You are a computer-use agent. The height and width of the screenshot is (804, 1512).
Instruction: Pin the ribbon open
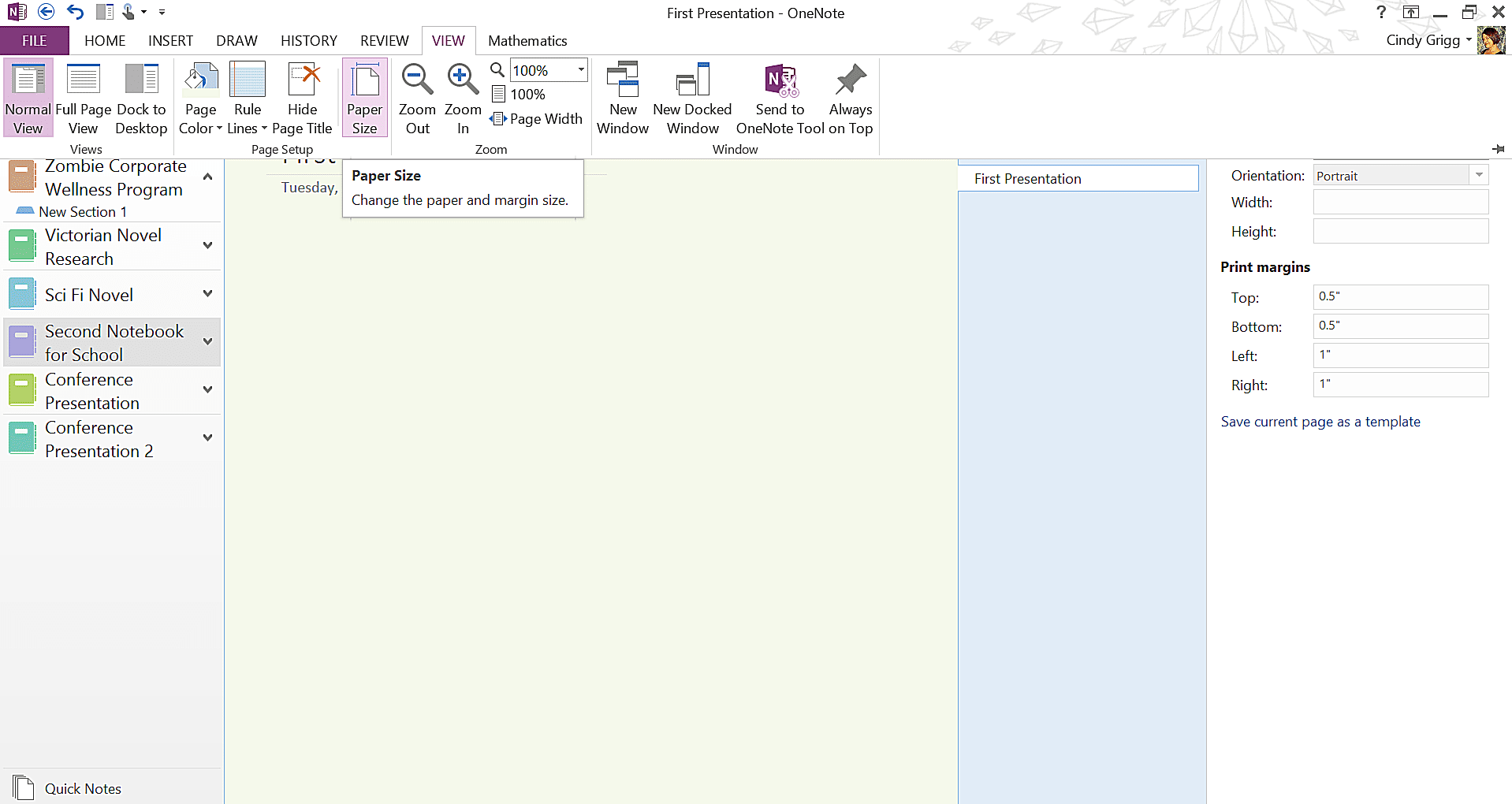tap(1499, 149)
